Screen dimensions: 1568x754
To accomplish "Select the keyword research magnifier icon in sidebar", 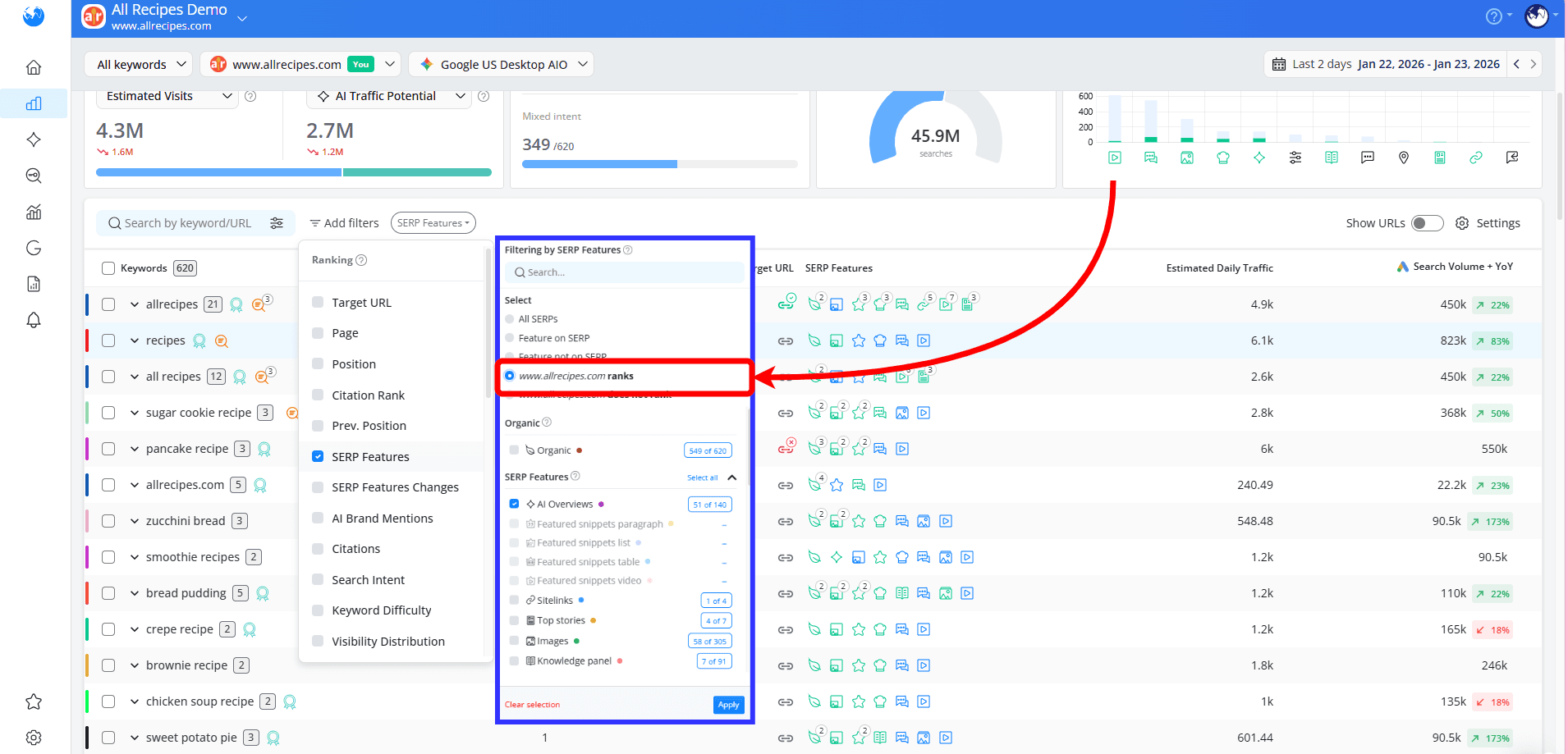I will coord(34,175).
